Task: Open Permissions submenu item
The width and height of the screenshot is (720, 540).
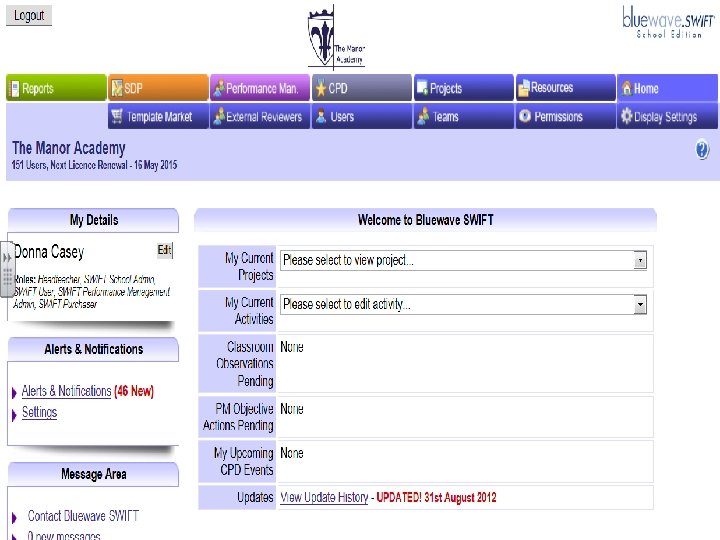Action: tap(566, 116)
